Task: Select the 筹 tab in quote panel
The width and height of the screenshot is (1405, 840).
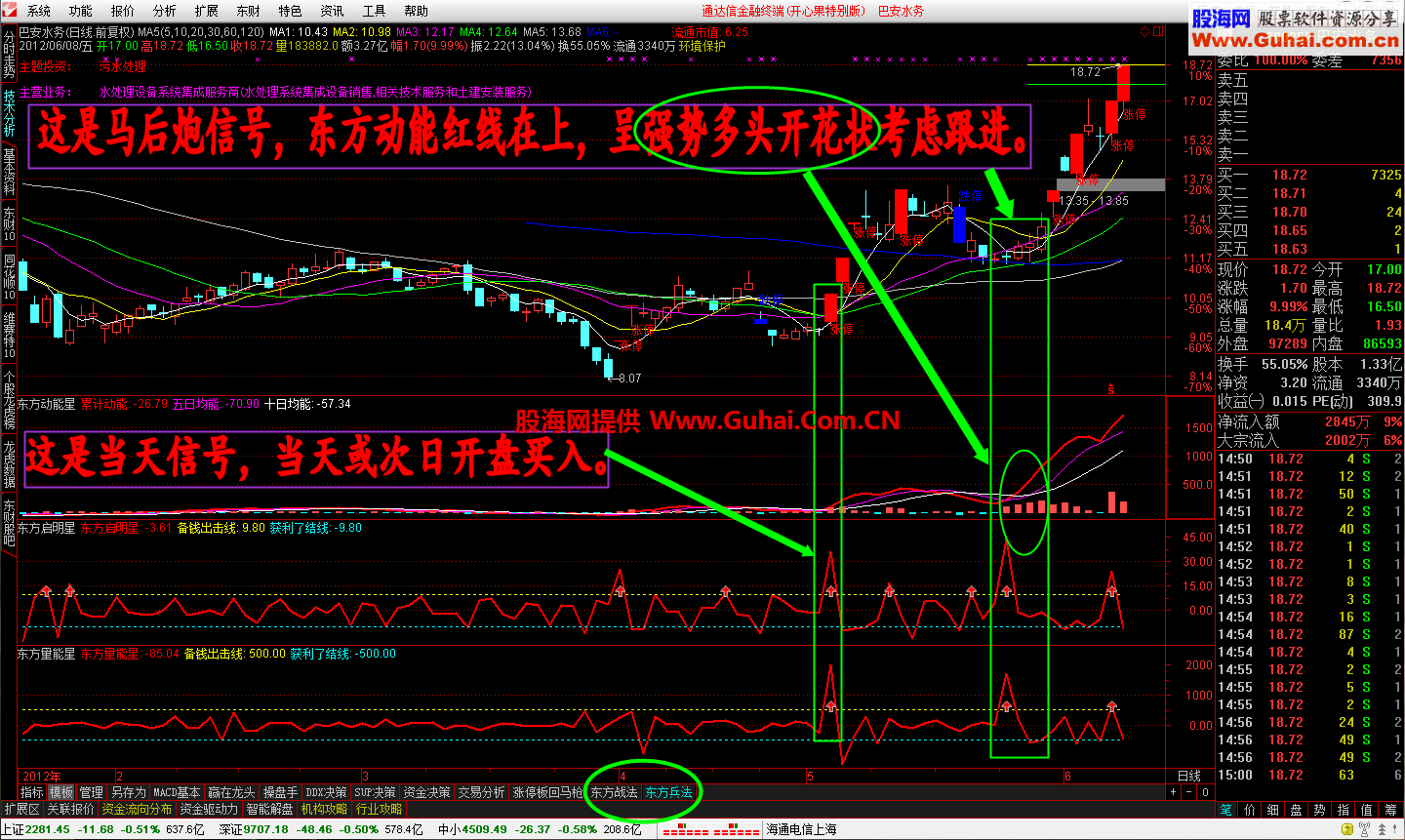Action: coord(1390,810)
